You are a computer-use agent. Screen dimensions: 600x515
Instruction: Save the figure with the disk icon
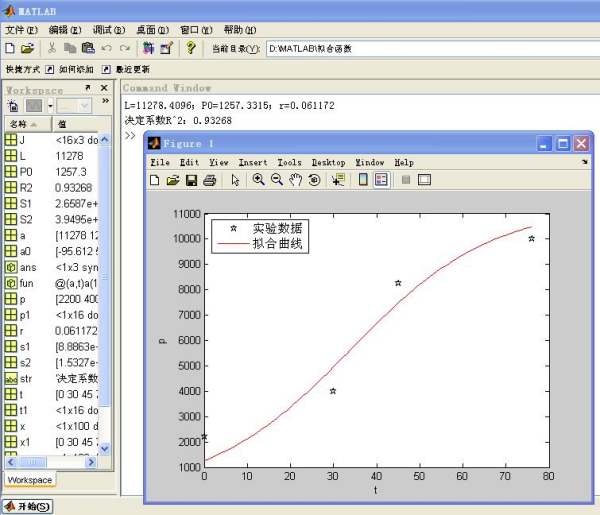190,180
